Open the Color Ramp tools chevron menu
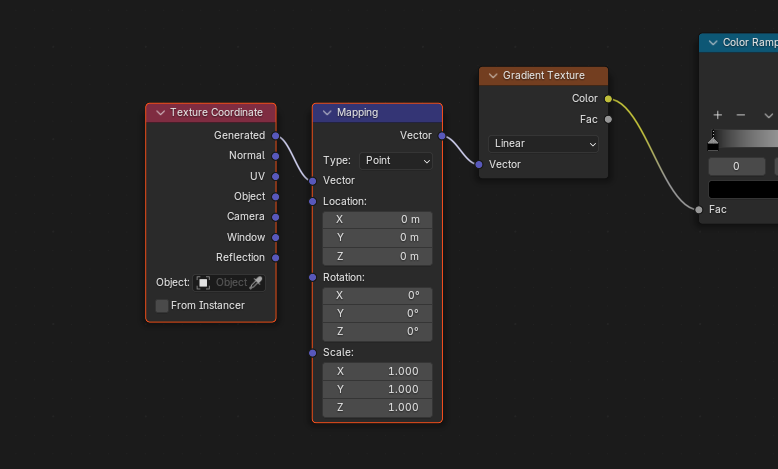Image resolution: width=778 pixels, height=469 pixels. click(x=768, y=115)
